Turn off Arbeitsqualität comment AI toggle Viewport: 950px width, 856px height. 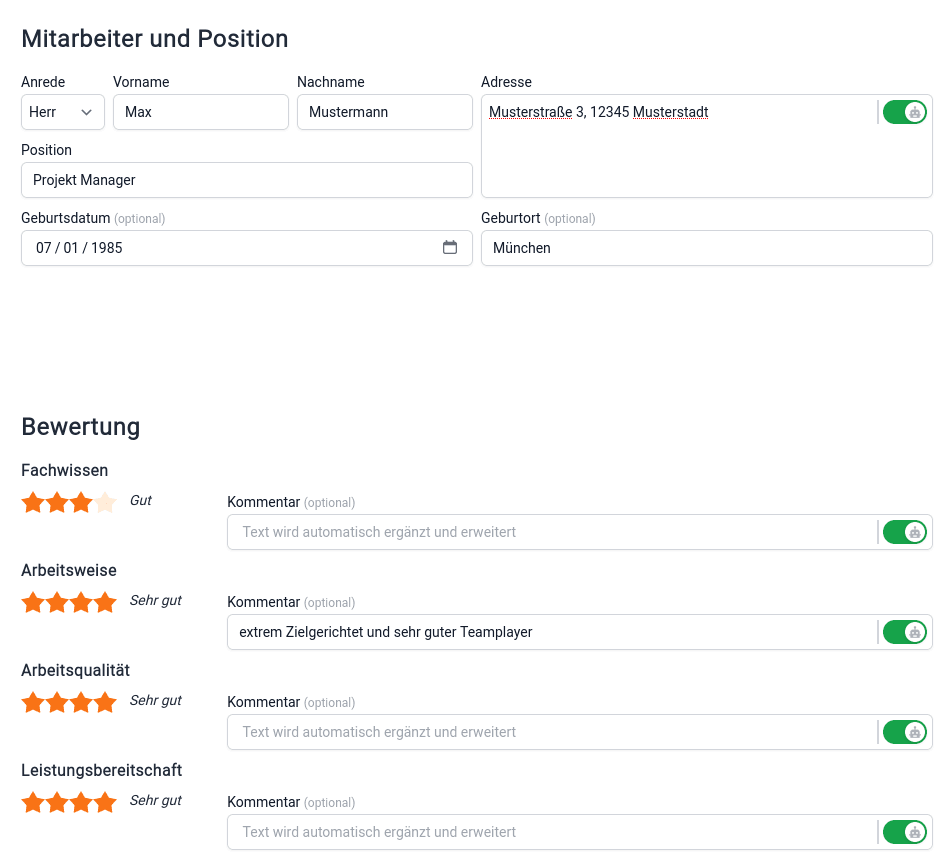(905, 732)
